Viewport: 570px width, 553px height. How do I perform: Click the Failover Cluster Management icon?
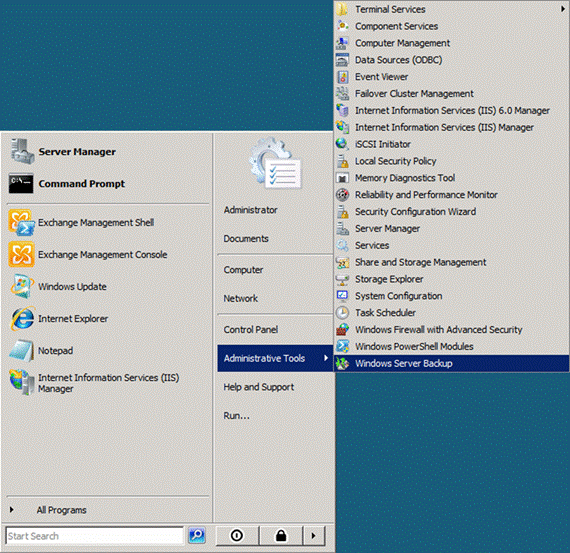342,93
